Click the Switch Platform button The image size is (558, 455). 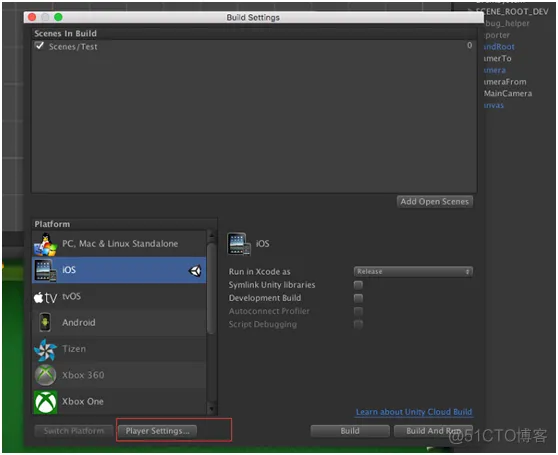(74, 431)
